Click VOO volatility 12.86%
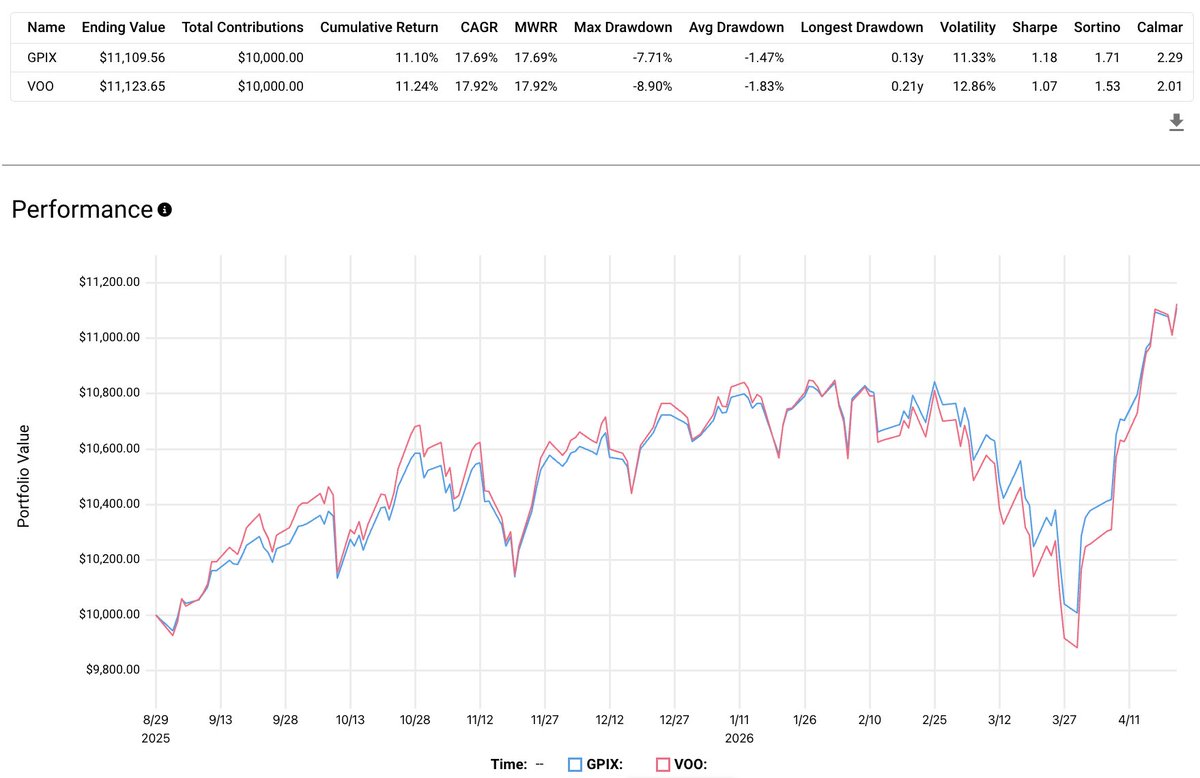 coord(974,86)
